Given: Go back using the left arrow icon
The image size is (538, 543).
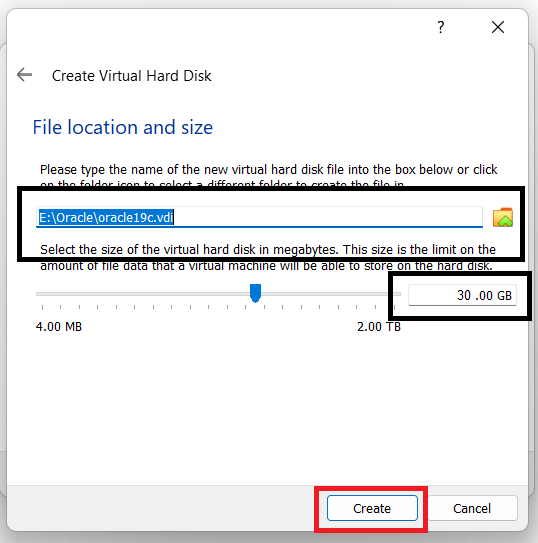Looking at the screenshot, I should point(25,75).
